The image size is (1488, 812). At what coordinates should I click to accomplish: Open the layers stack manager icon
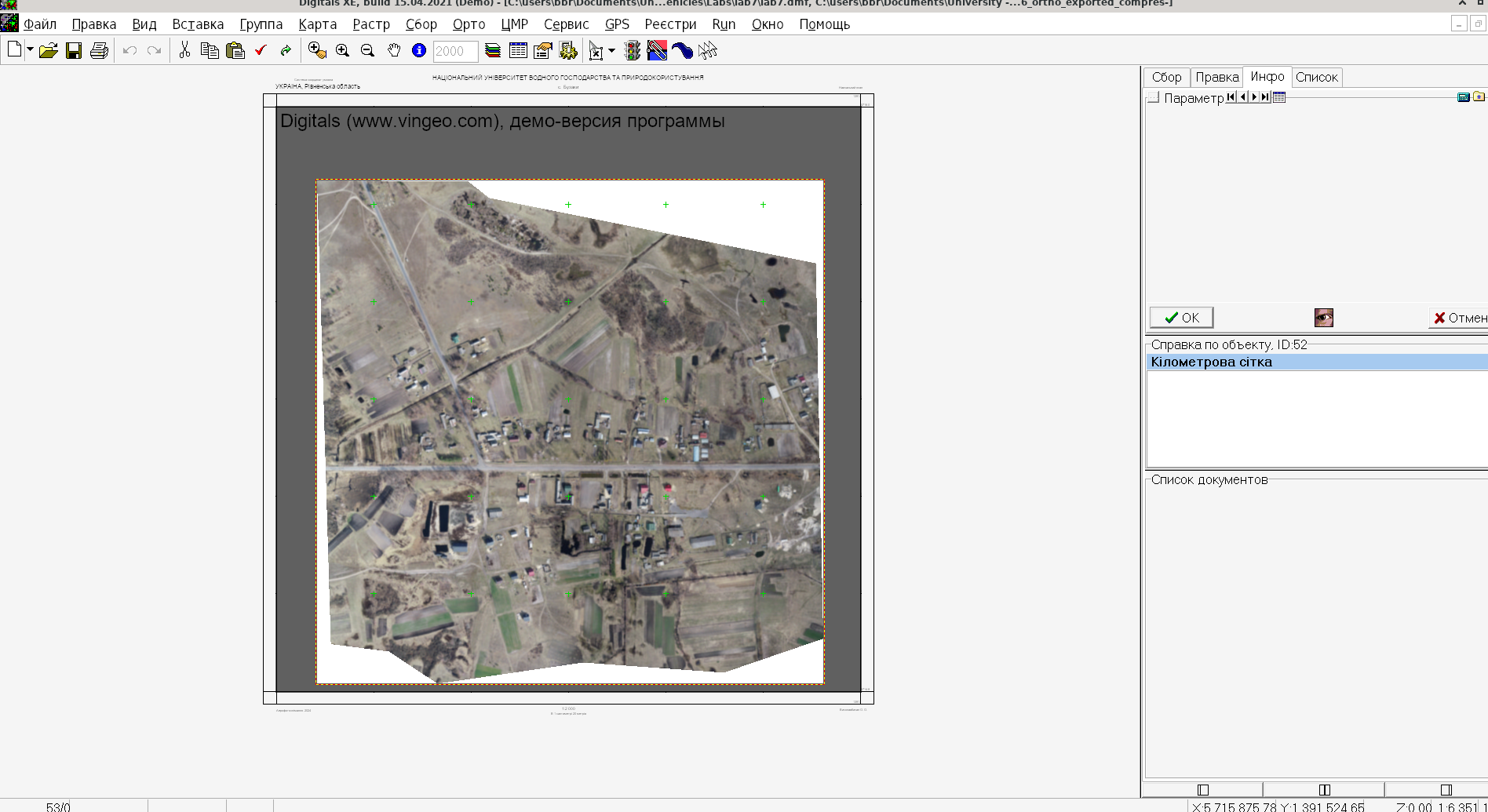pos(493,51)
